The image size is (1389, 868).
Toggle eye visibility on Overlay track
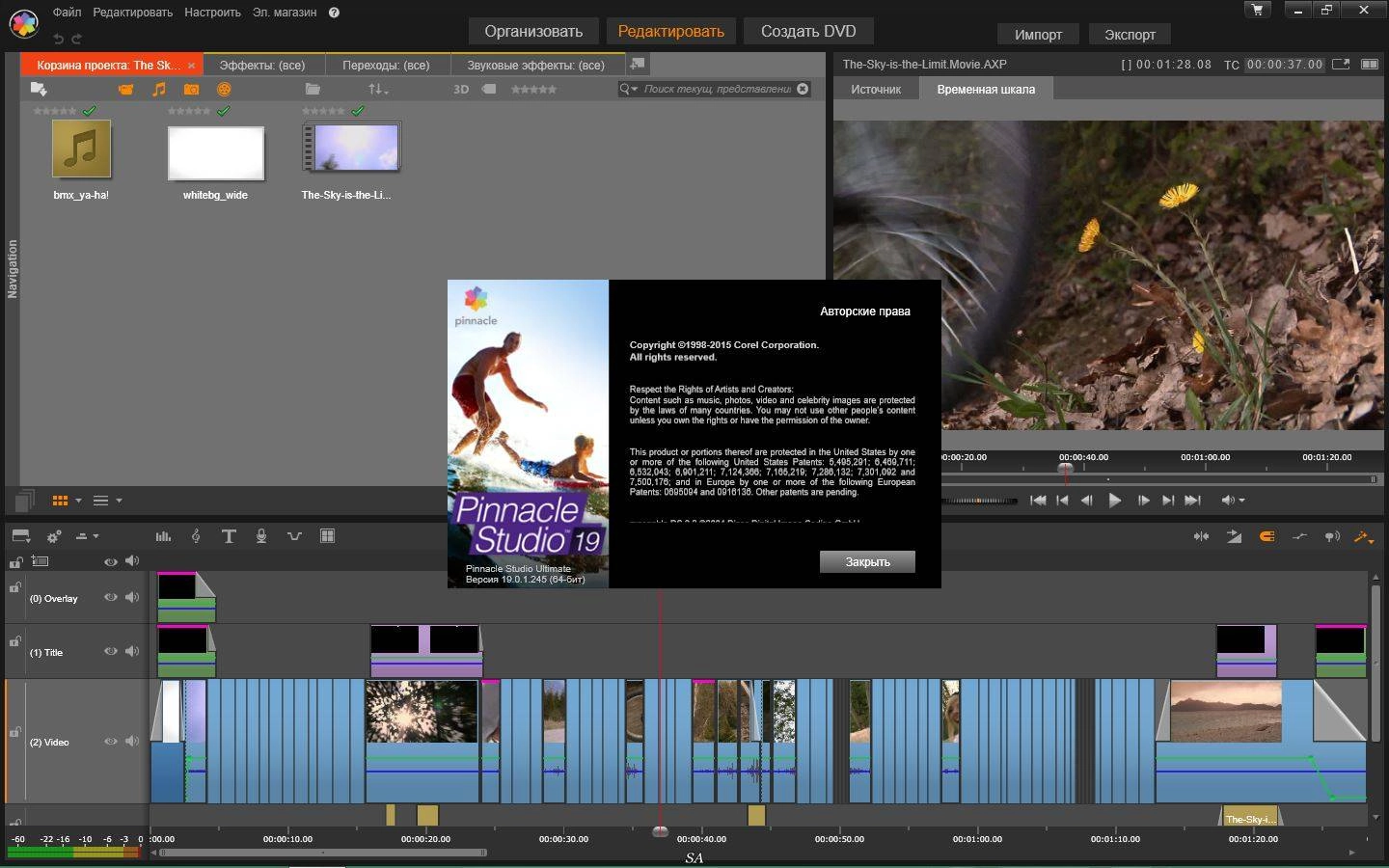click(111, 598)
